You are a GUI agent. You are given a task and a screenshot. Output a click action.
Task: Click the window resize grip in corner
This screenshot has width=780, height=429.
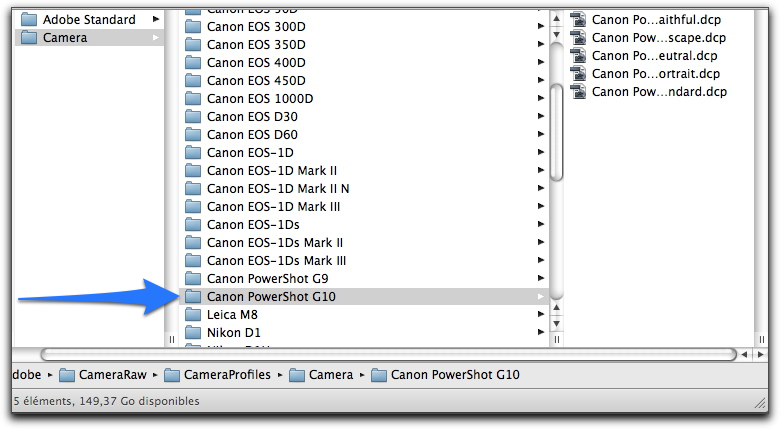tap(760, 403)
